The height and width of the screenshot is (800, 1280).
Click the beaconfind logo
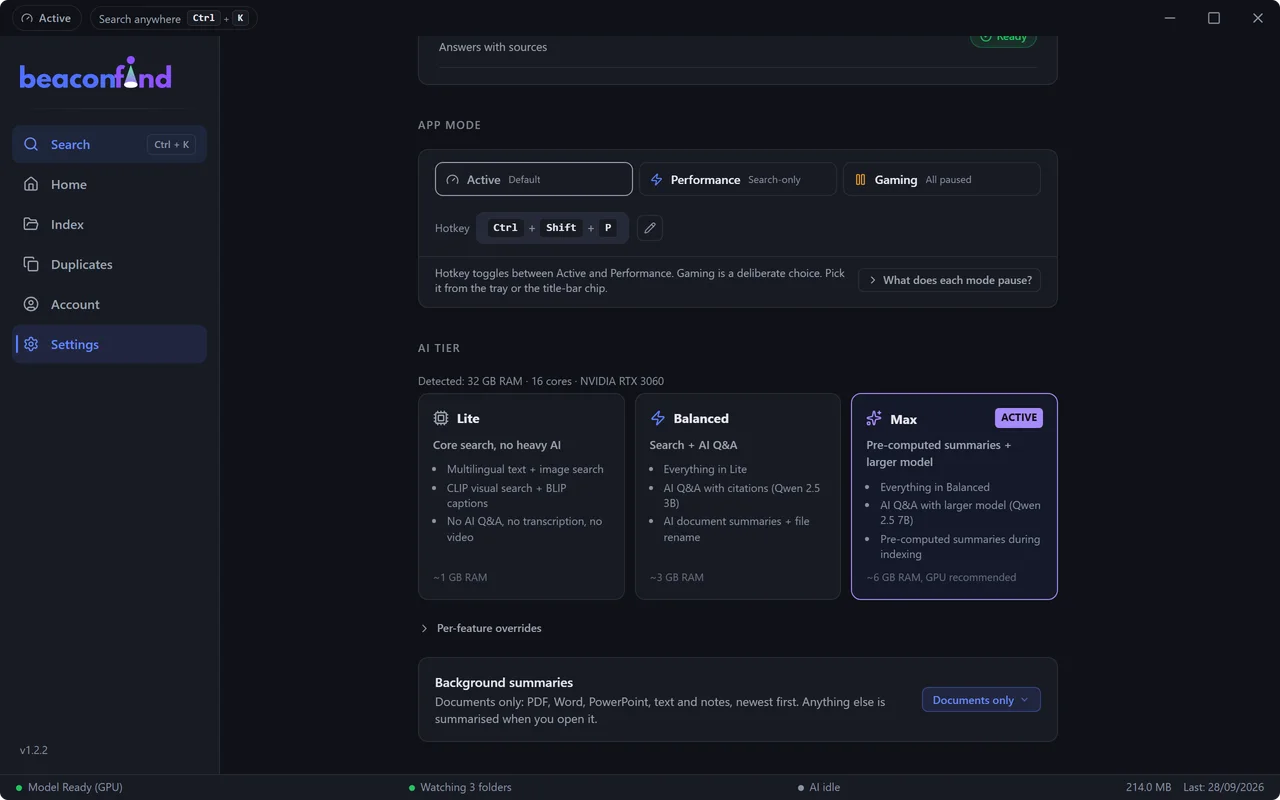point(96,73)
